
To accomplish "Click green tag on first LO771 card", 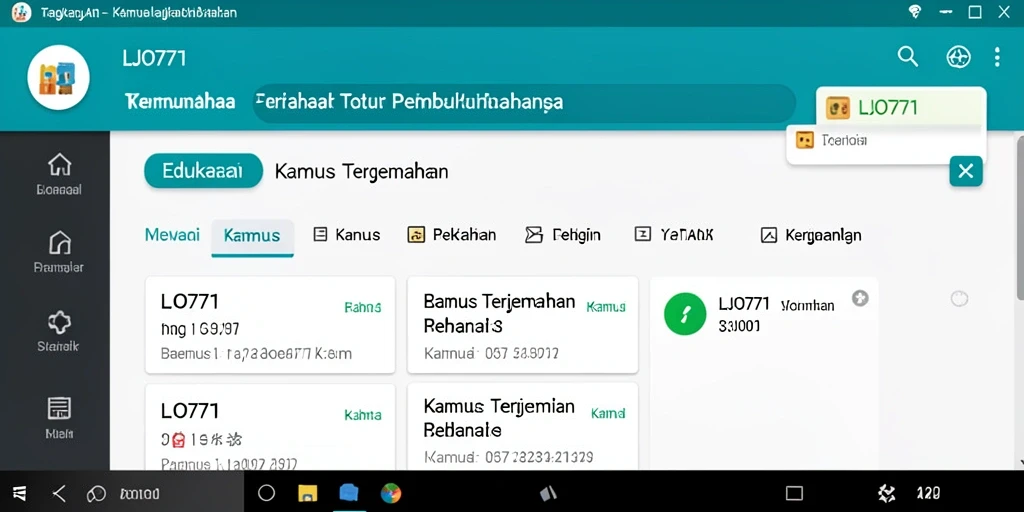I will click(362, 308).
